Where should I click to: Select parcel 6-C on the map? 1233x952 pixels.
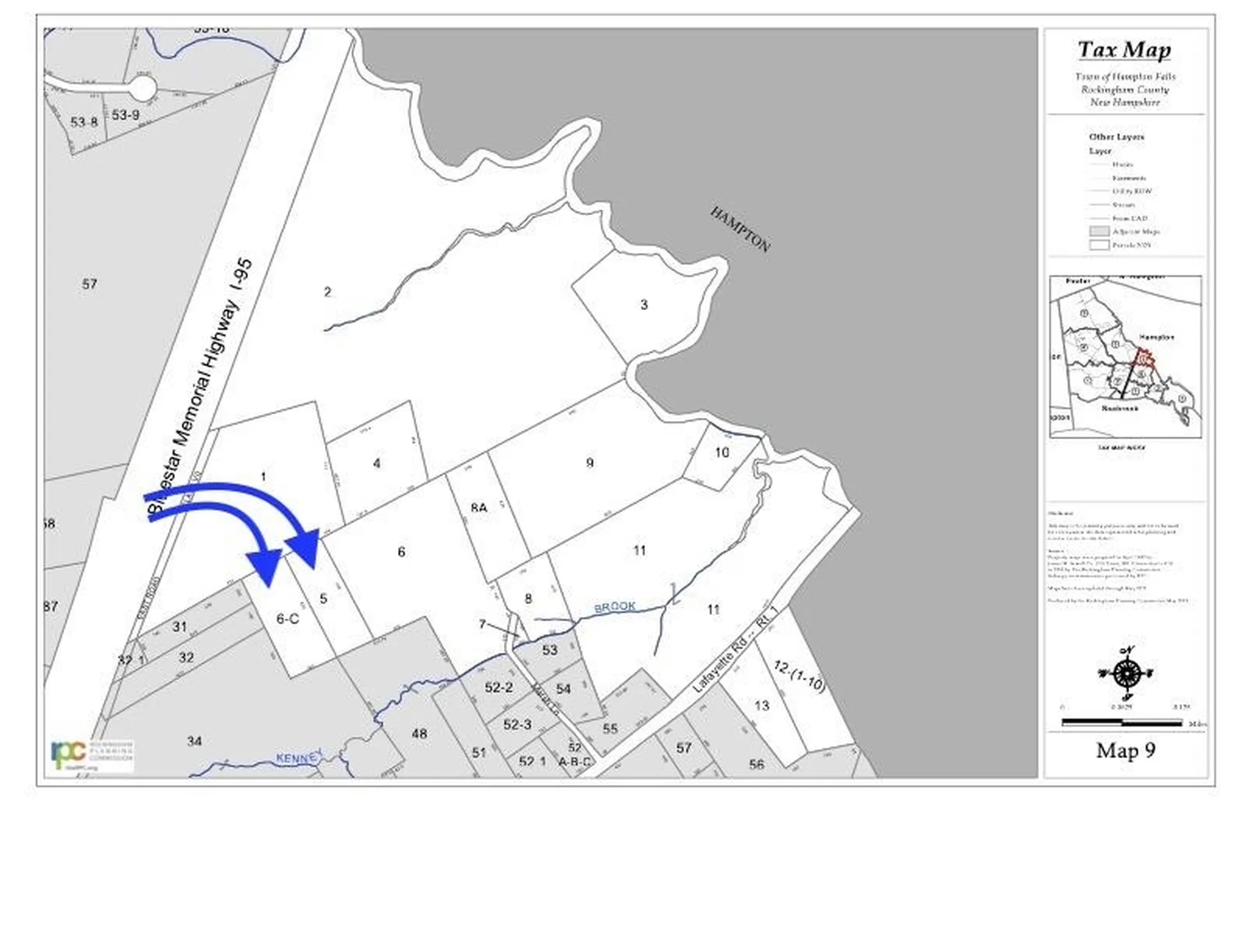[x=287, y=619]
